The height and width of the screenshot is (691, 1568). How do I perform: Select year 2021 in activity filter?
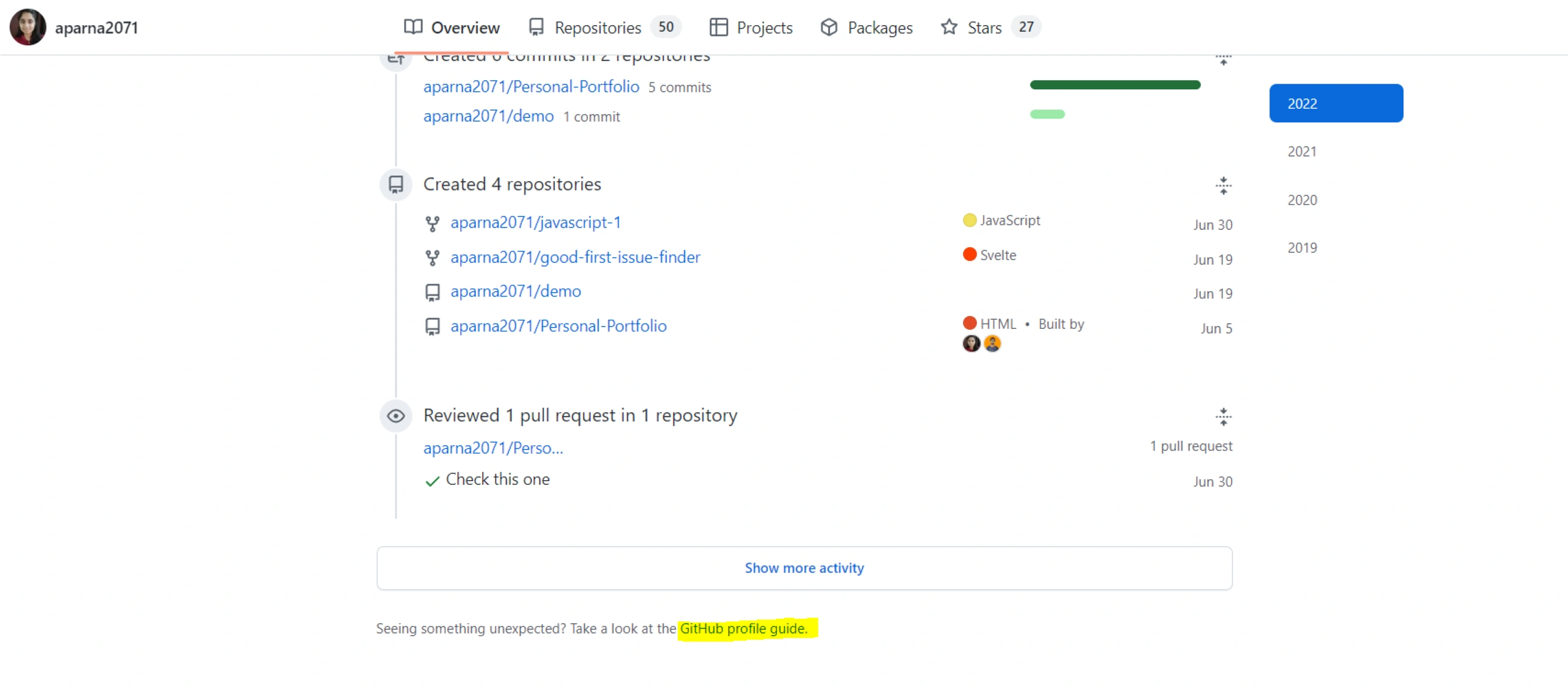point(1302,152)
